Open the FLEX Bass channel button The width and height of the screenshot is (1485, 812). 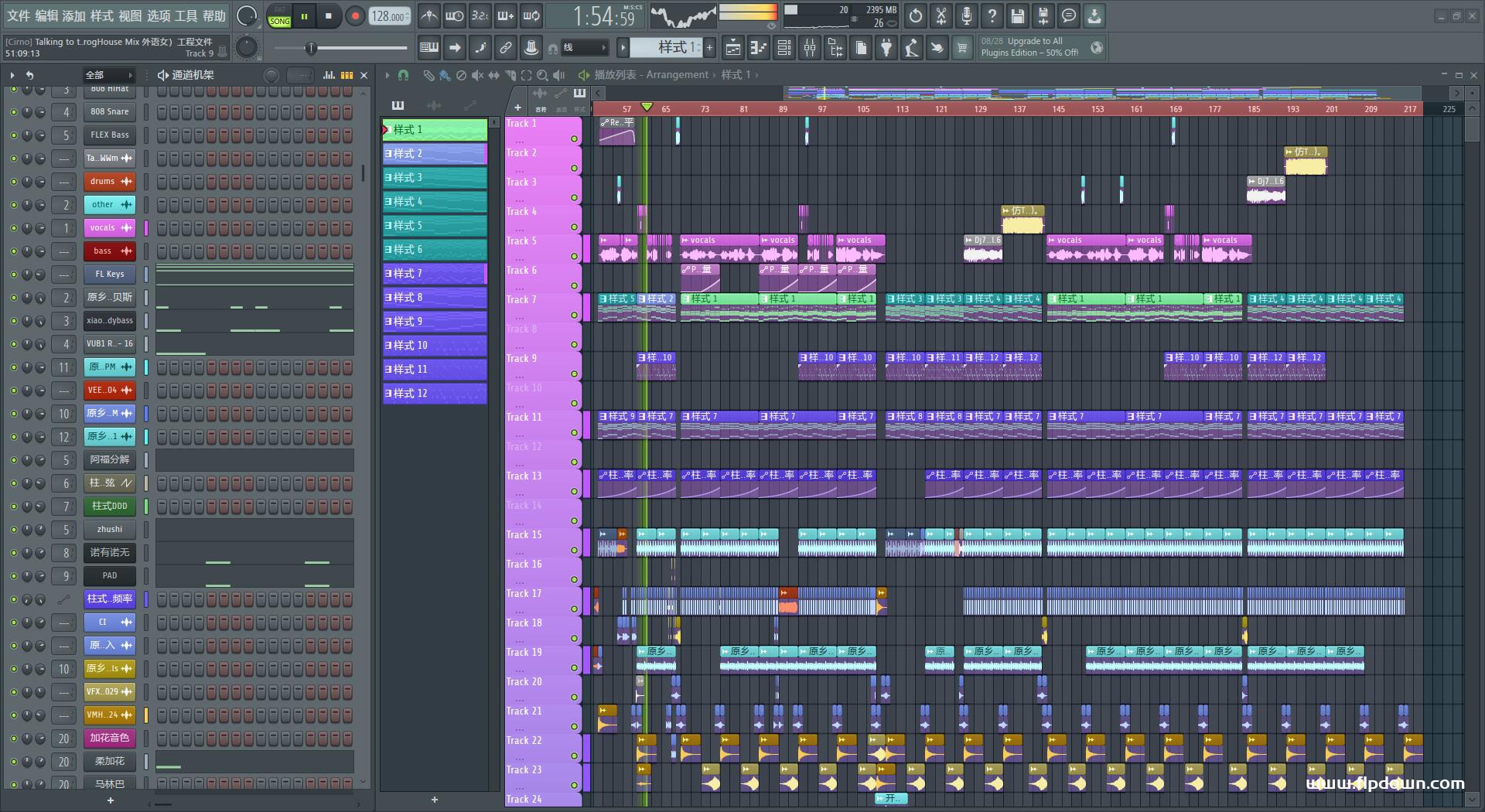click(109, 135)
